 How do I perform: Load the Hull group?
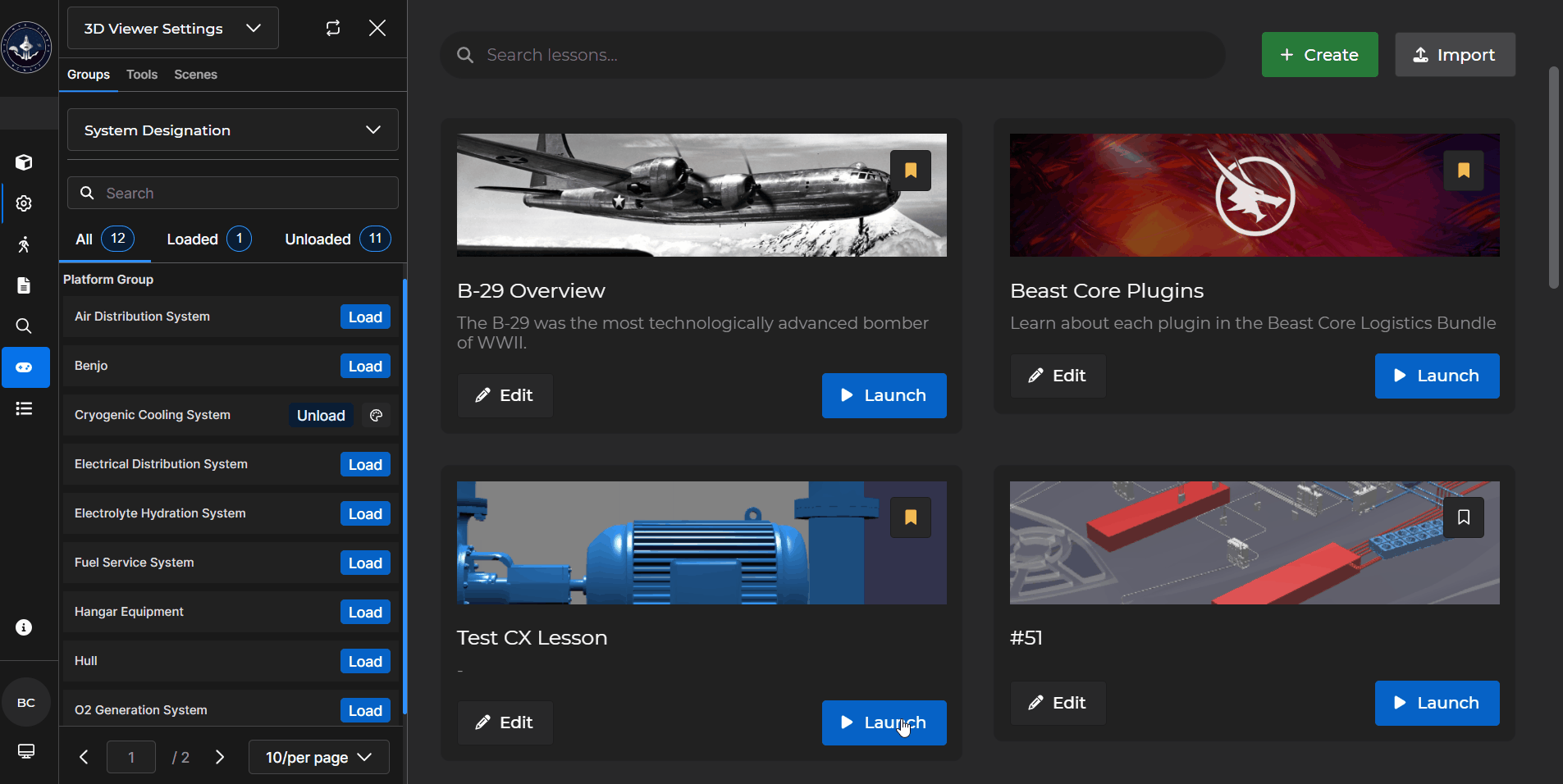[x=365, y=662]
